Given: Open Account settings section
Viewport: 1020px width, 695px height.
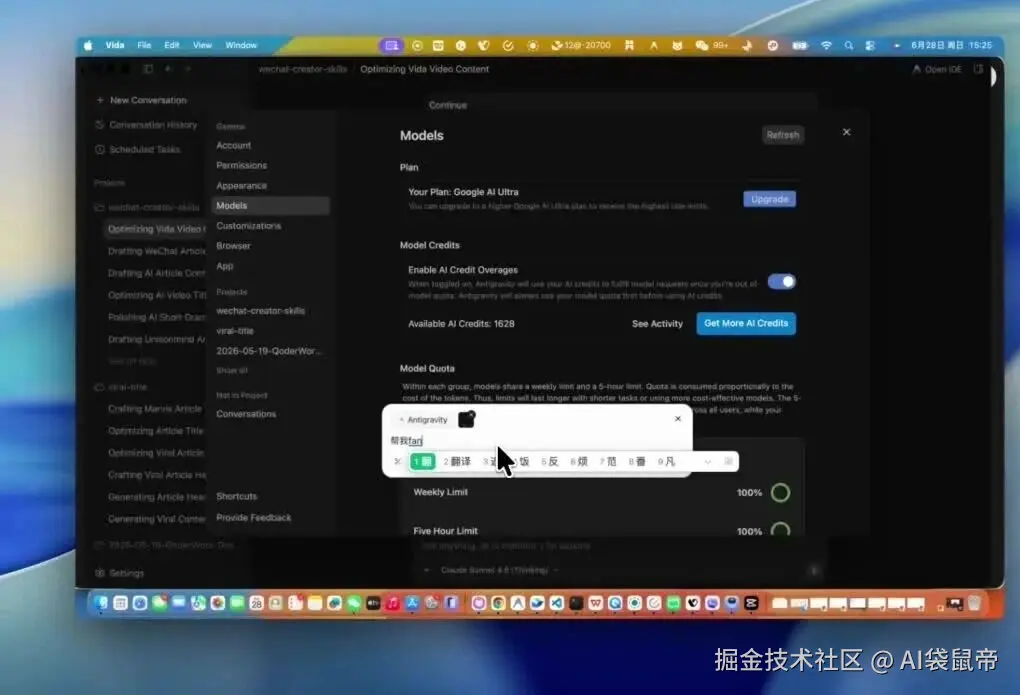Looking at the screenshot, I should point(234,145).
